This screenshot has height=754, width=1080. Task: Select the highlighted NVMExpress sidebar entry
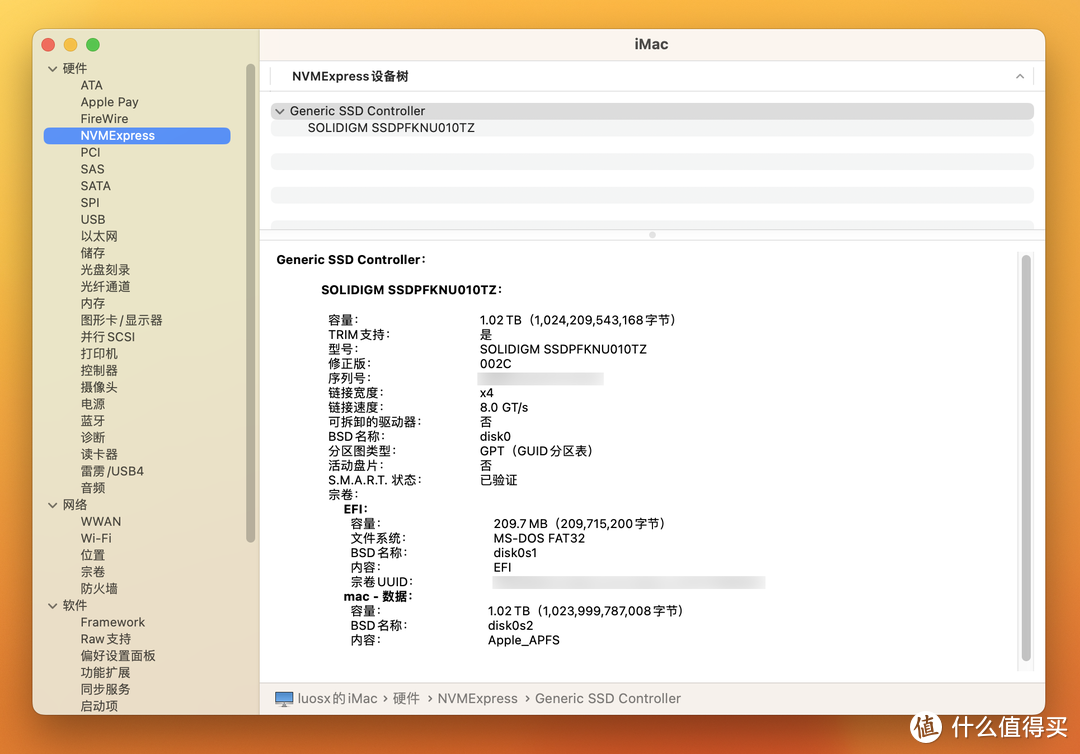[137, 136]
